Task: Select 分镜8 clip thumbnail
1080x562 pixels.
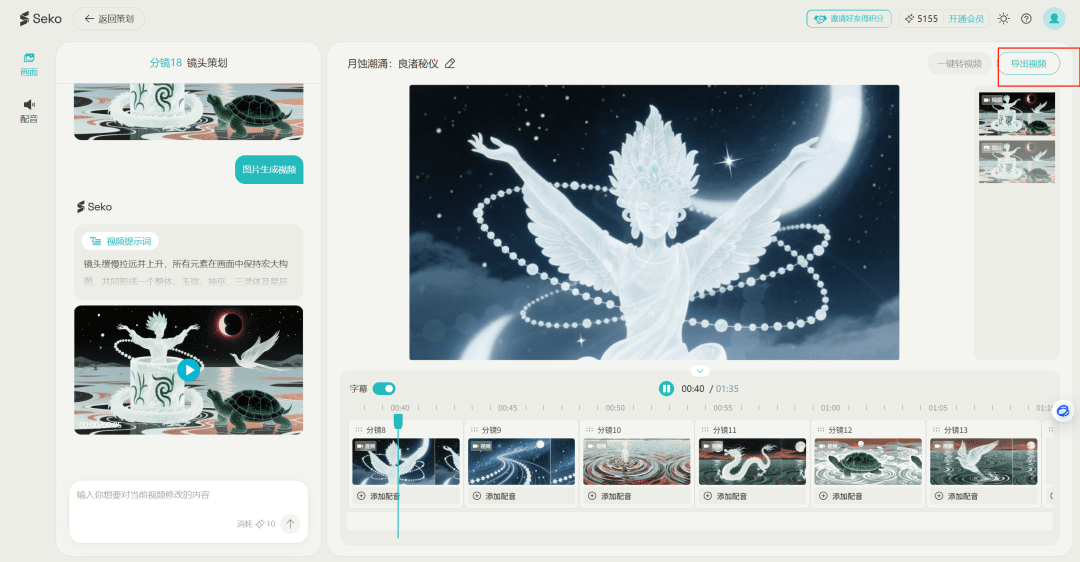Action: (x=406, y=461)
